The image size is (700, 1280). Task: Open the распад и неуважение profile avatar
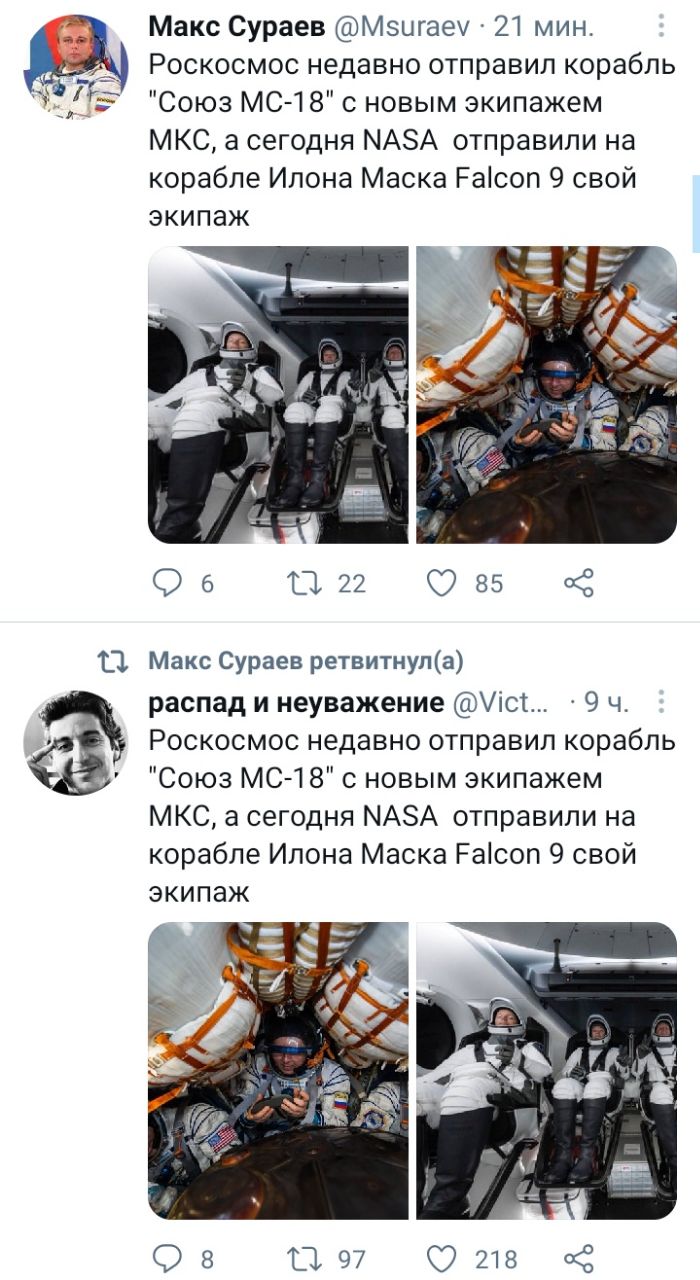click(75, 743)
